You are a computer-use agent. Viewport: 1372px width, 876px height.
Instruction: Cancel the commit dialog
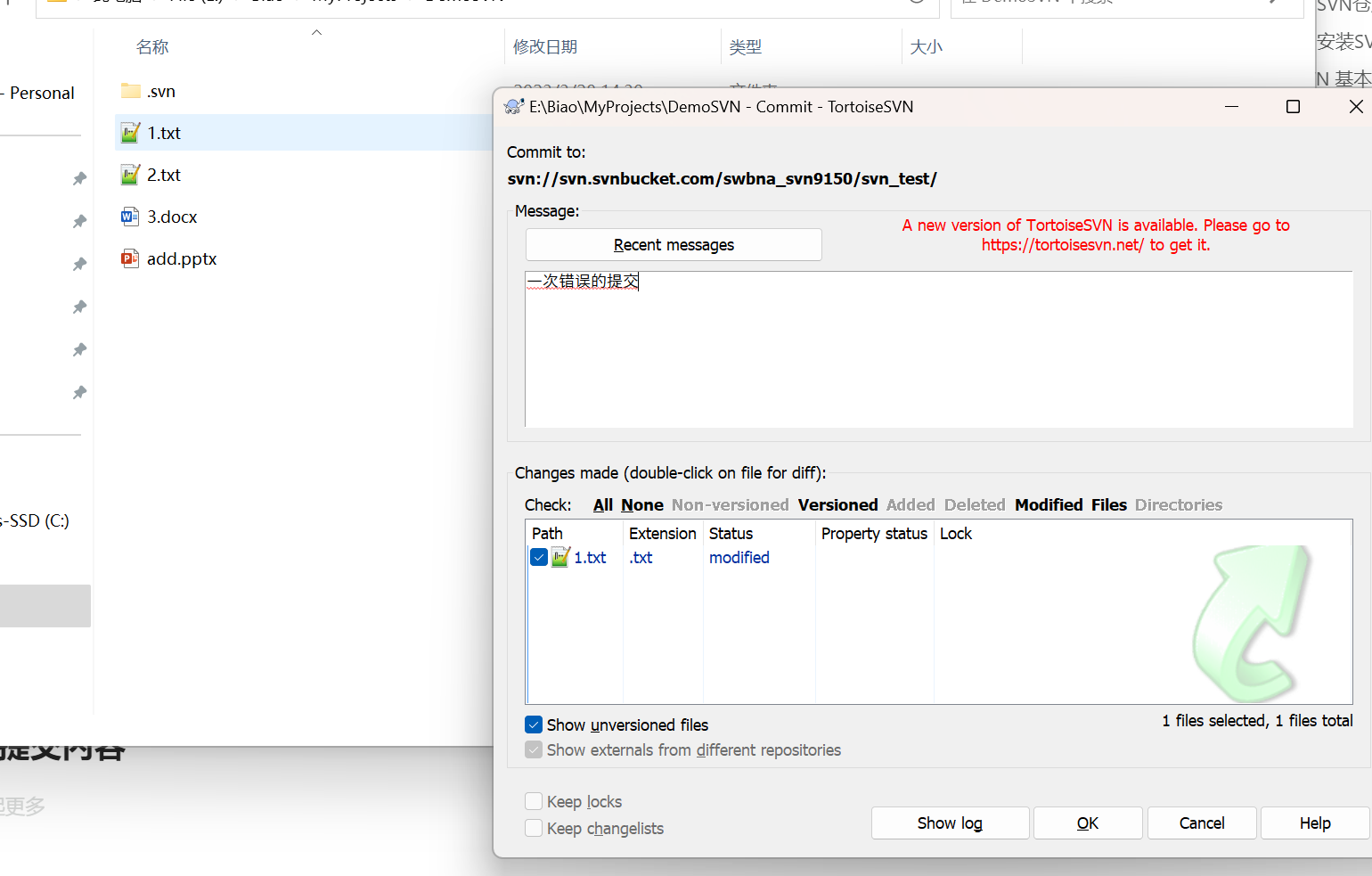click(1202, 823)
